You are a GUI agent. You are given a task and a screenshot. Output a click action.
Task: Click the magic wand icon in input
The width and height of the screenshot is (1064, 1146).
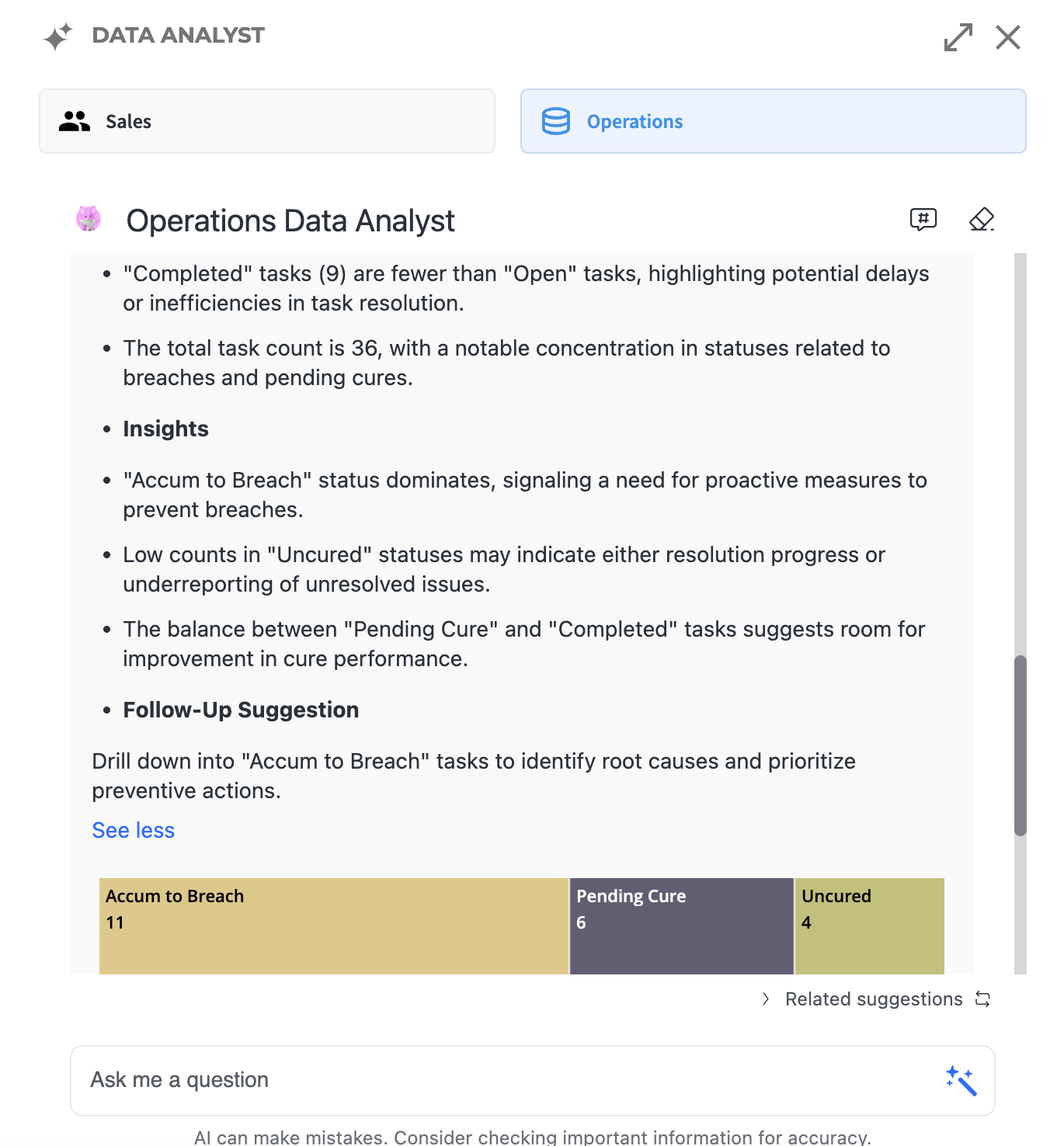pyautogui.click(x=961, y=1080)
